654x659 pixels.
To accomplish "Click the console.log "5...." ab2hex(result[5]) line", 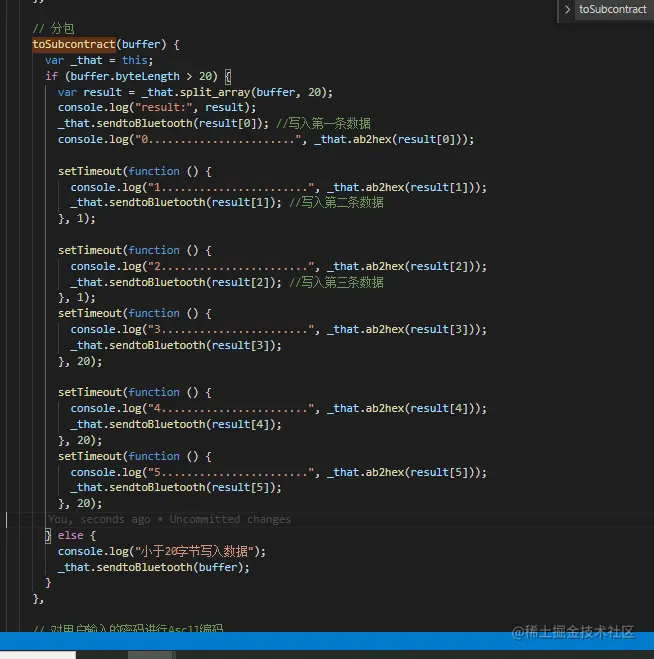I will pyautogui.click(x=279, y=472).
